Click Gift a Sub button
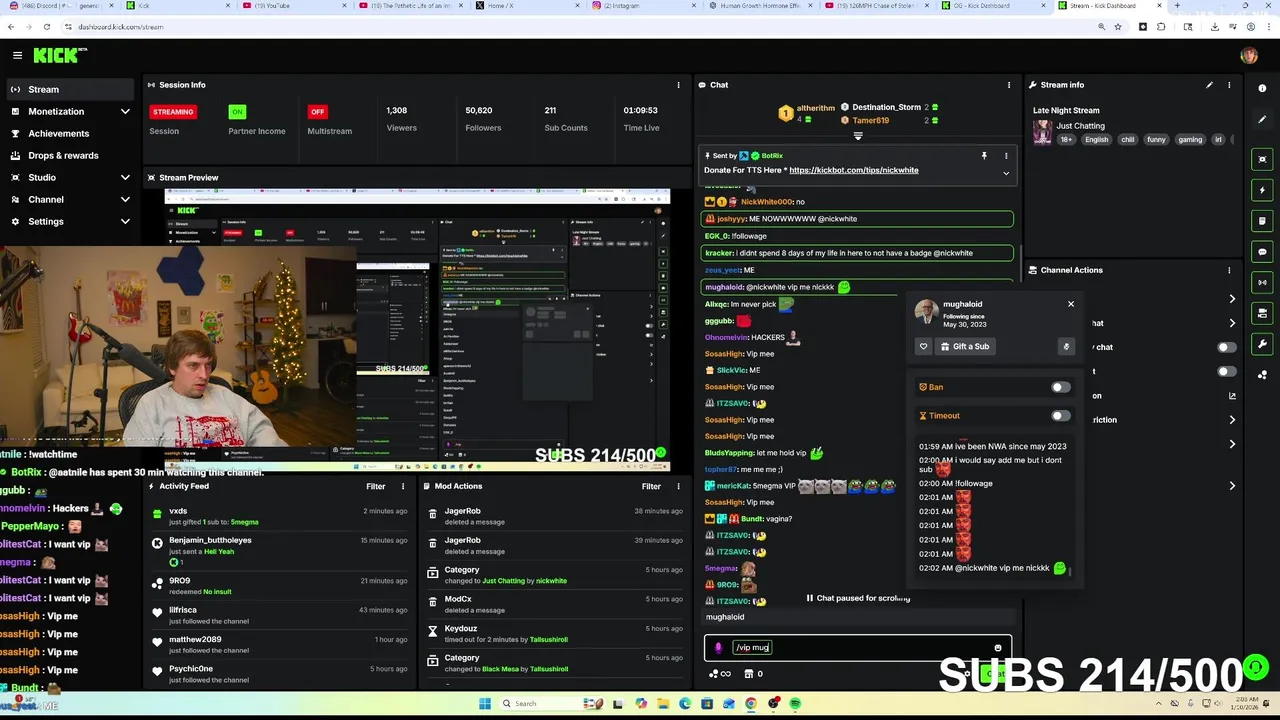This screenshot has height=720, width=1280. 966,346
